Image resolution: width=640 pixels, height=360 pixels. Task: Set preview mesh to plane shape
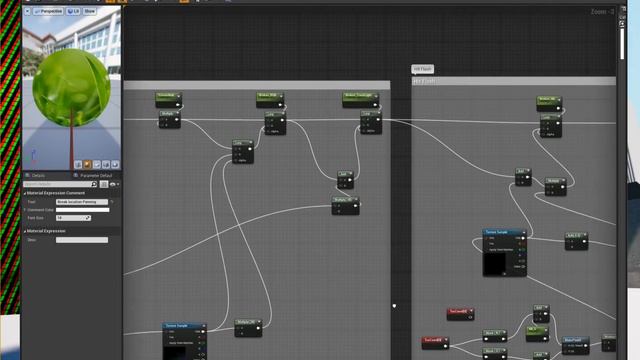pos(97,164)
